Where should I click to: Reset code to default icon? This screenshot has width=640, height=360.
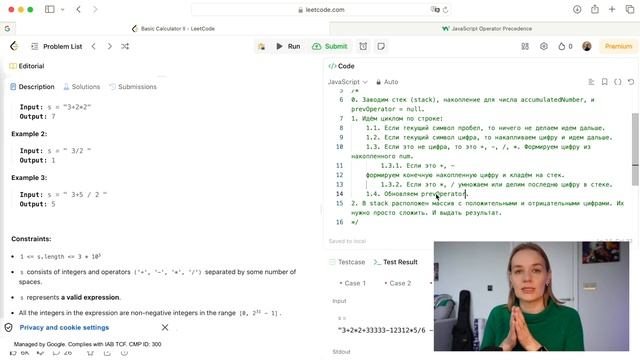pos(631,82)
